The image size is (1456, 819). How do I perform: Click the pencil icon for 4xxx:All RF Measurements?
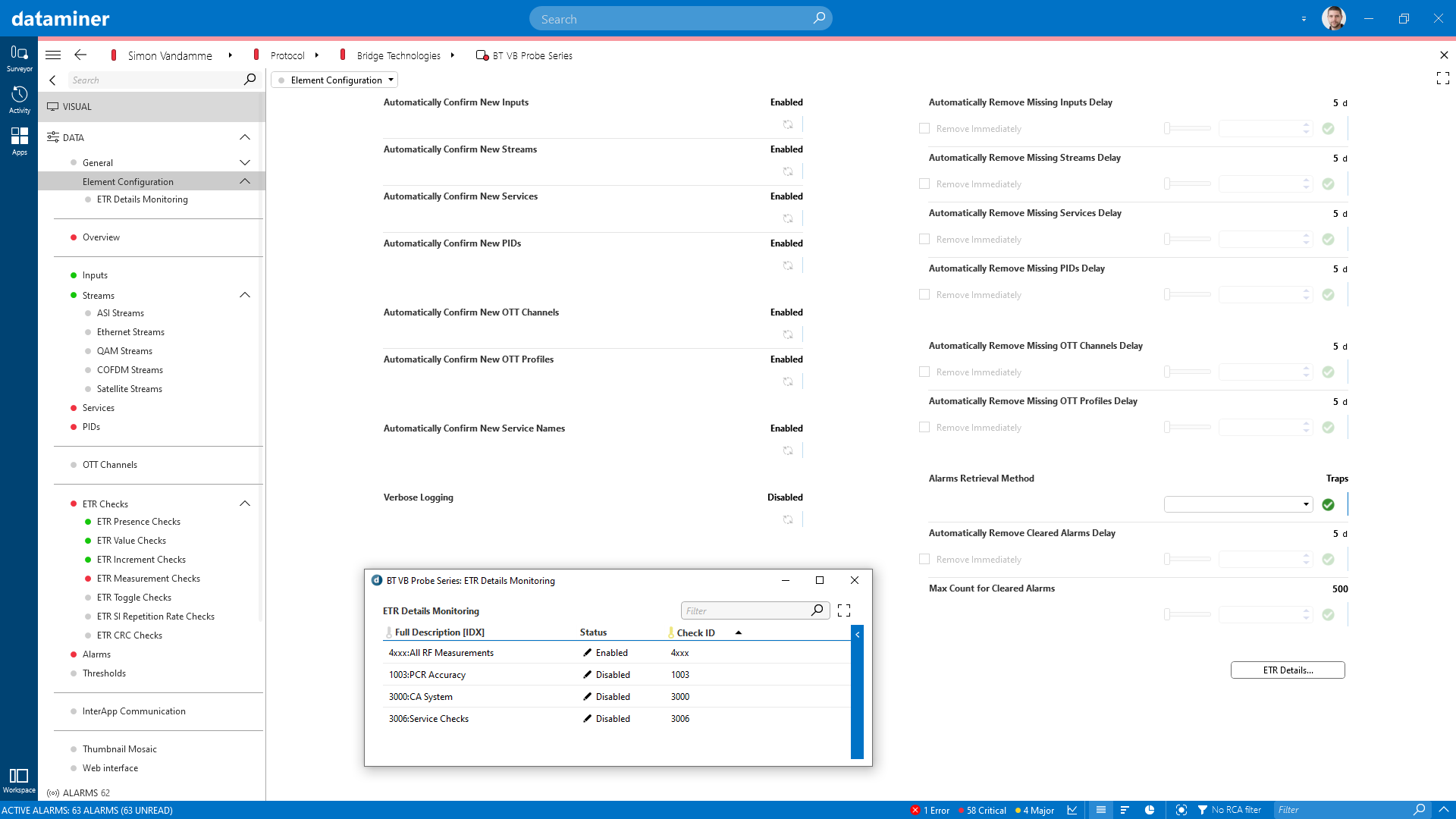[x=587, y=652]
